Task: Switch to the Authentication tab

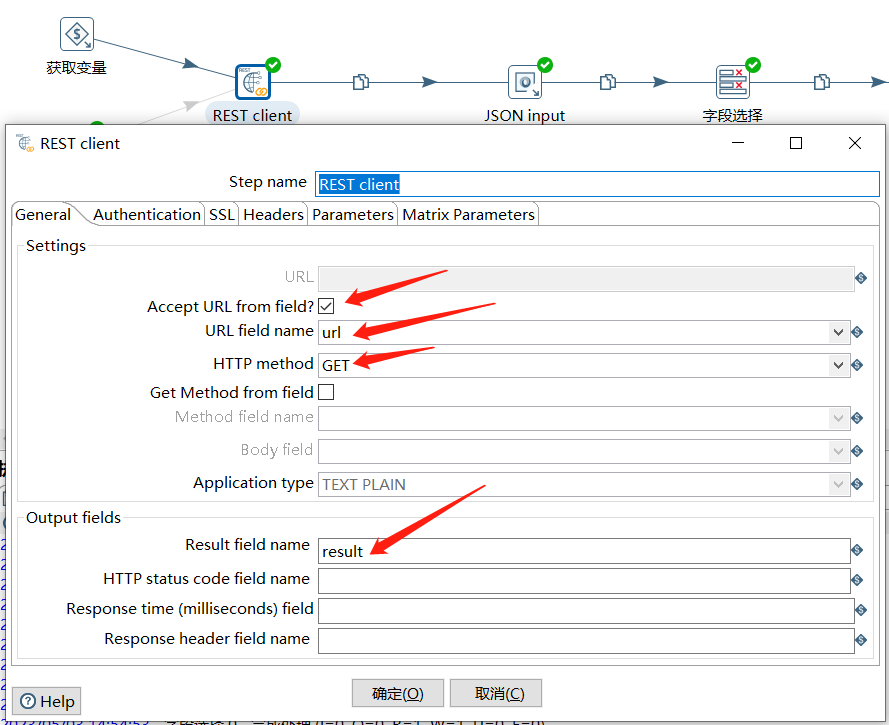Action: pos(146,213)
